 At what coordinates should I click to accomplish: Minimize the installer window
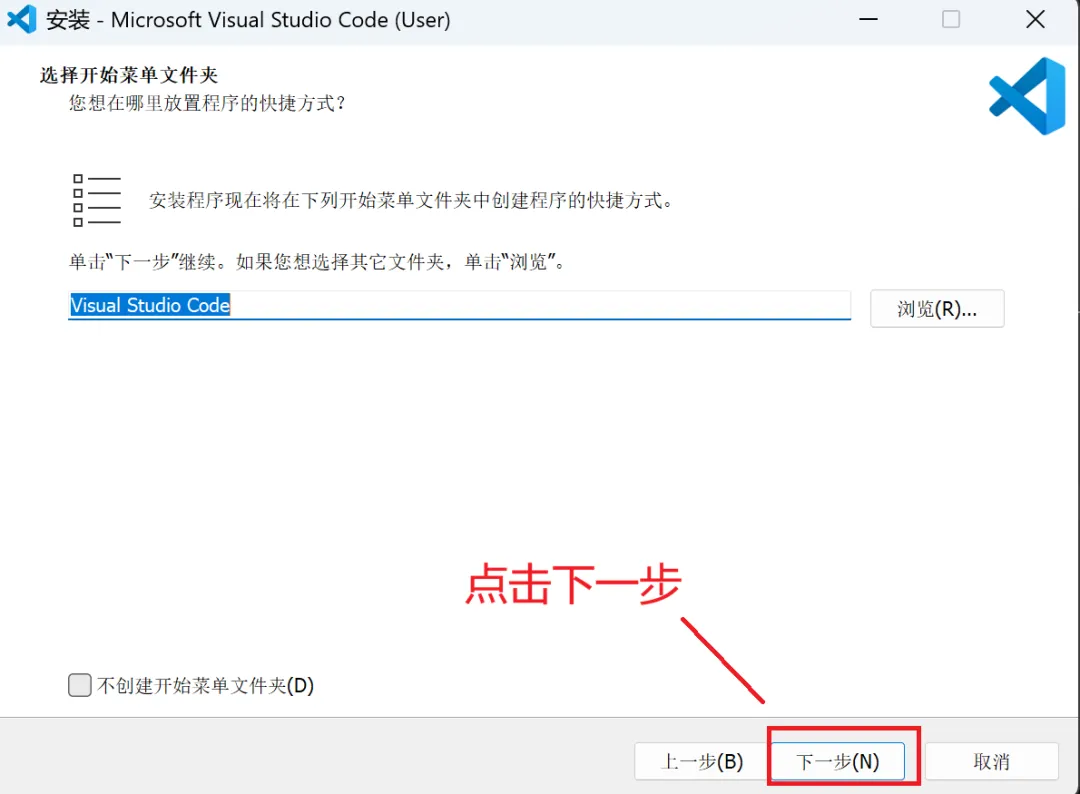(869, 19)
